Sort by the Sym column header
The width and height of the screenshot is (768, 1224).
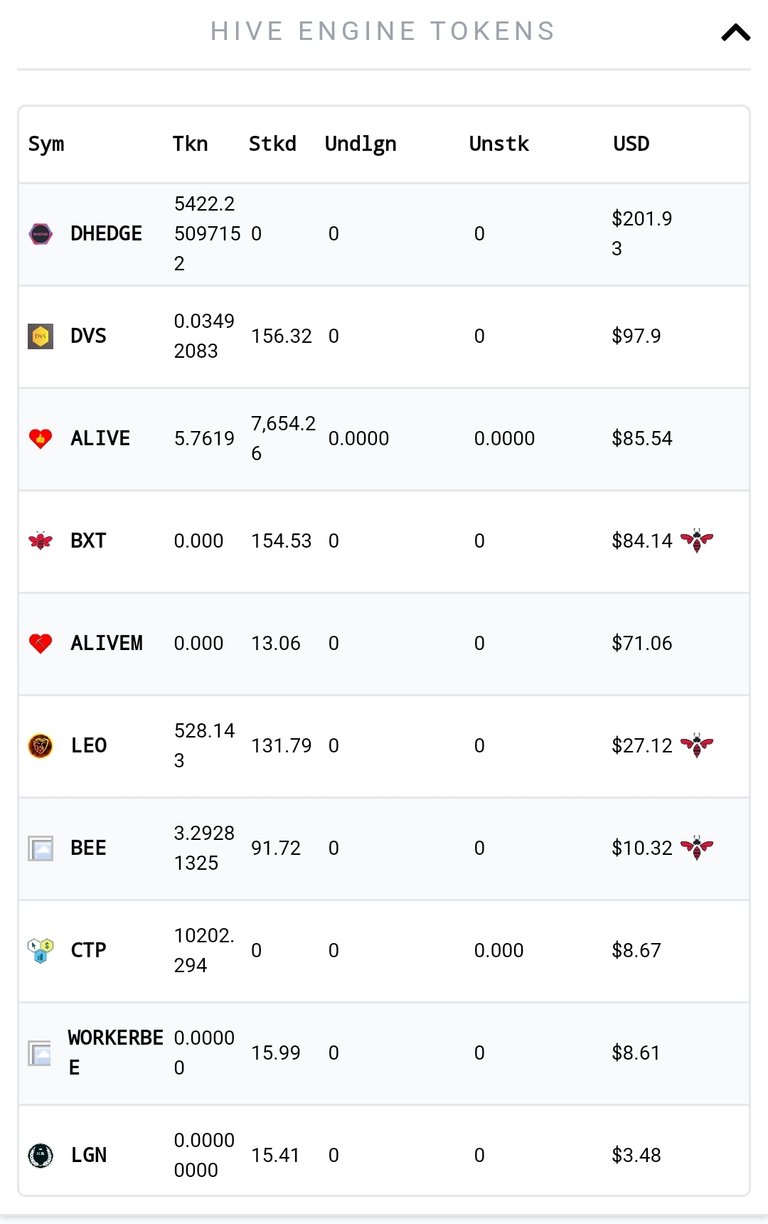[x=46, y=144]
